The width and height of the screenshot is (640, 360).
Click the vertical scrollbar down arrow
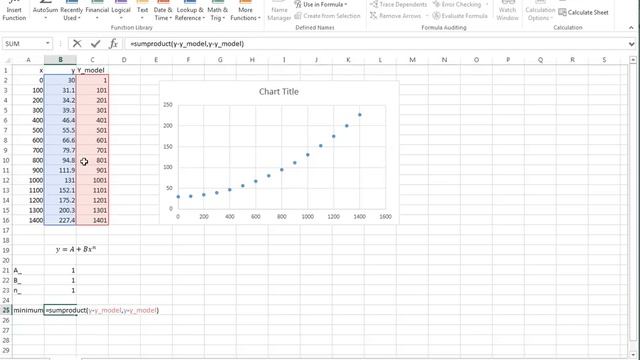[x=633, y=355]
